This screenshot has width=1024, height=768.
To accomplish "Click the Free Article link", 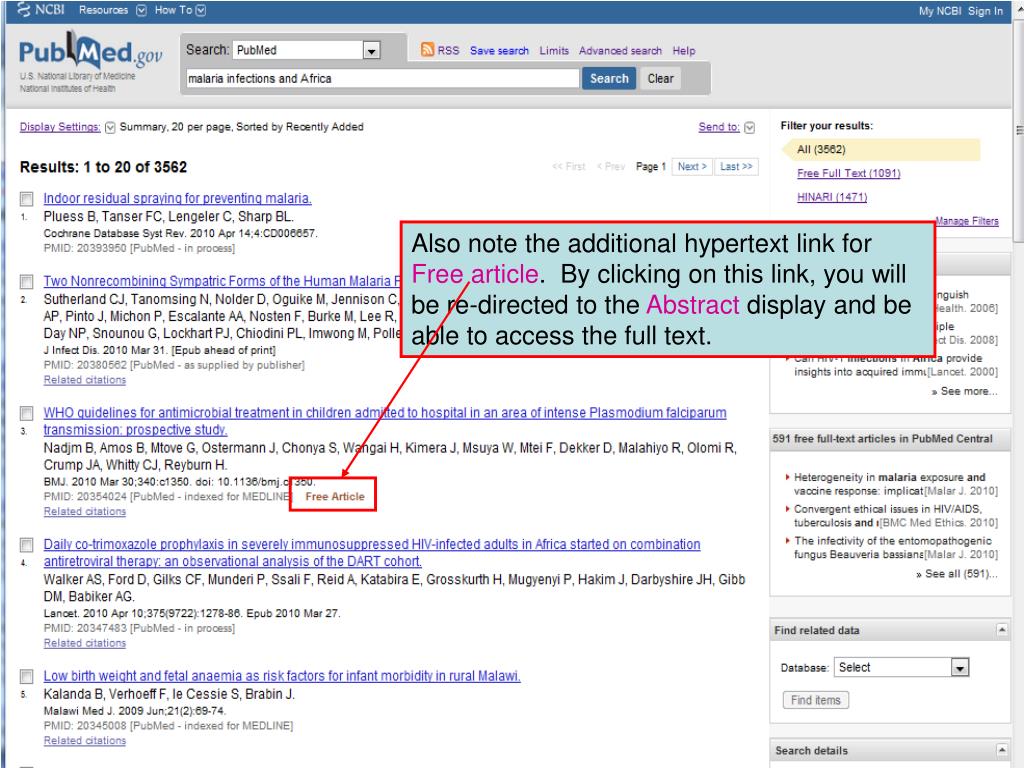I will click(335, 496).
